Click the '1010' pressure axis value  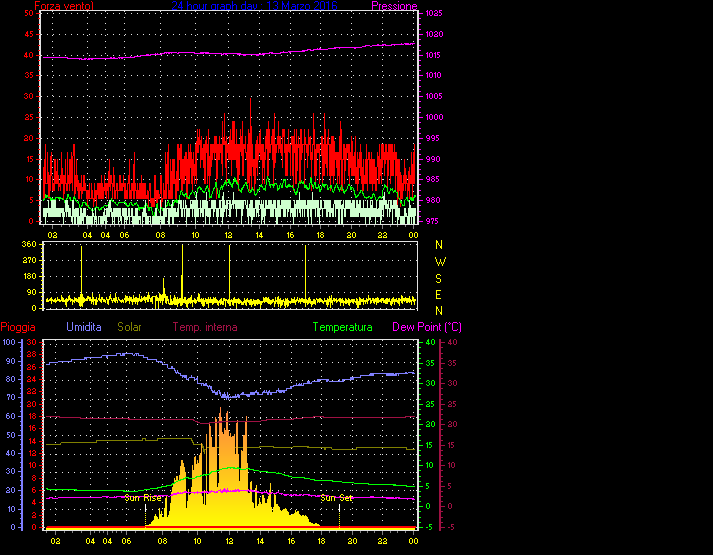point(434,75)
